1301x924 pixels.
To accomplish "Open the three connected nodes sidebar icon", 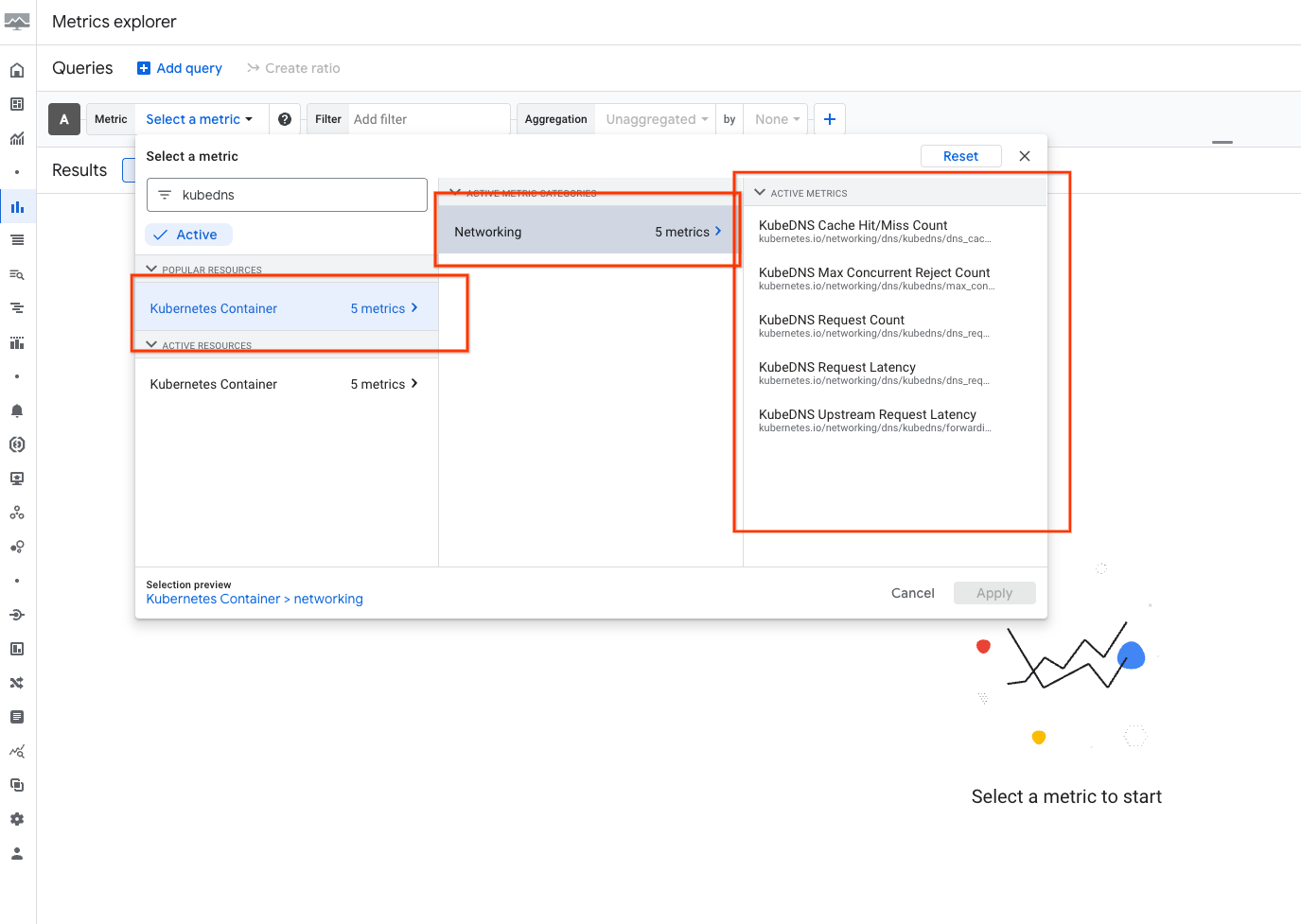I will click(17, 513).
